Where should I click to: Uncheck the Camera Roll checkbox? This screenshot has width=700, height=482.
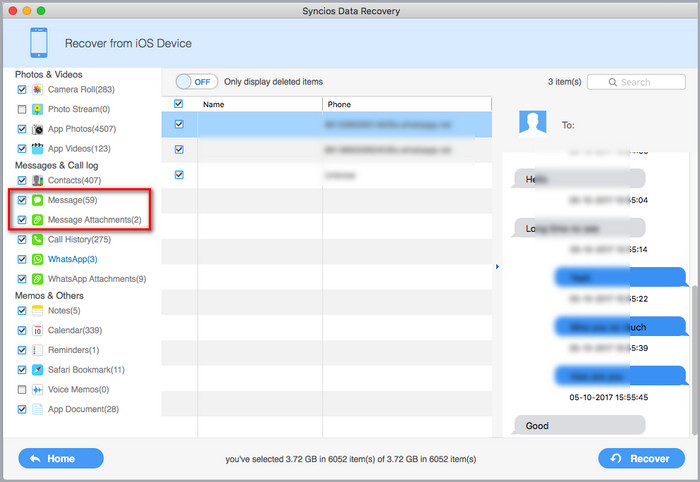coord(21,90)
